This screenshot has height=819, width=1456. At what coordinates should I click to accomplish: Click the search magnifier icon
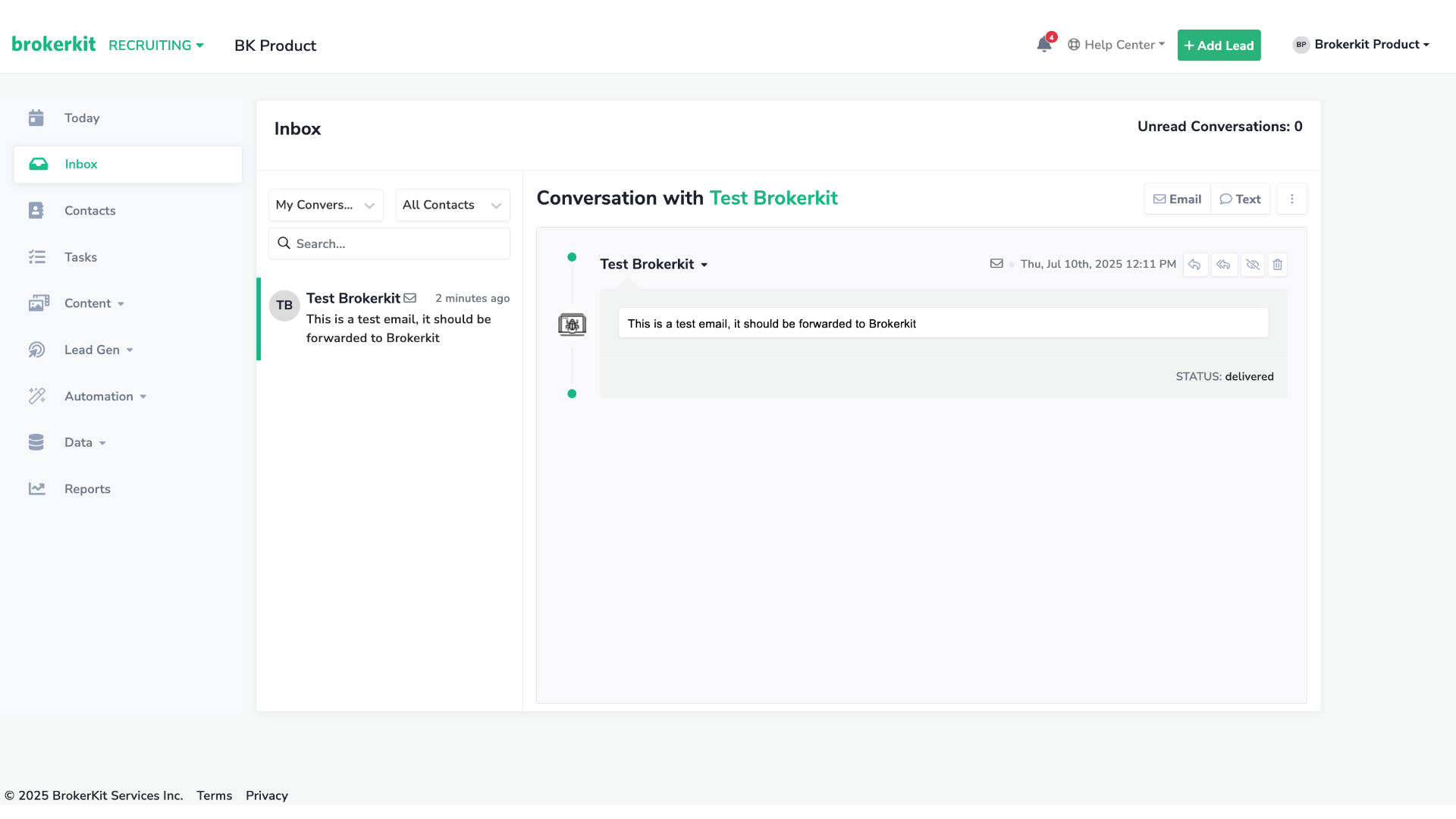click(284, 243)
